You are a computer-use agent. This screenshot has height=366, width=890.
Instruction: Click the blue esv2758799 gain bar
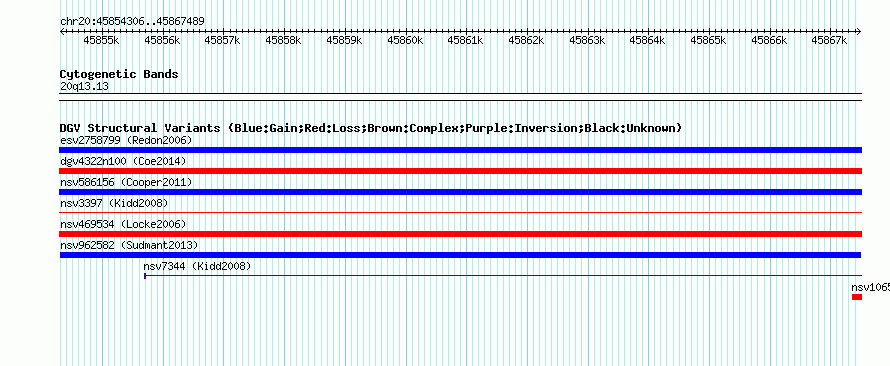click(x=460, y=150)
